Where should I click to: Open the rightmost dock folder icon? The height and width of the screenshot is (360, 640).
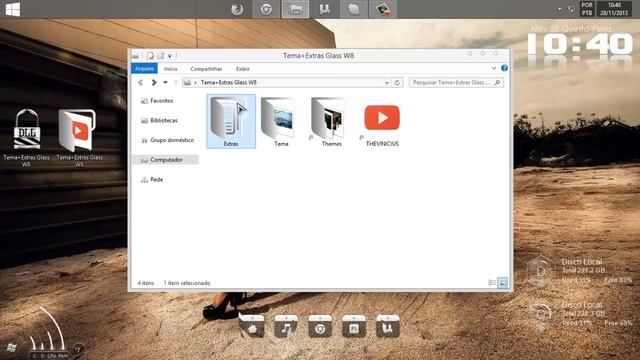click(388, 326)
